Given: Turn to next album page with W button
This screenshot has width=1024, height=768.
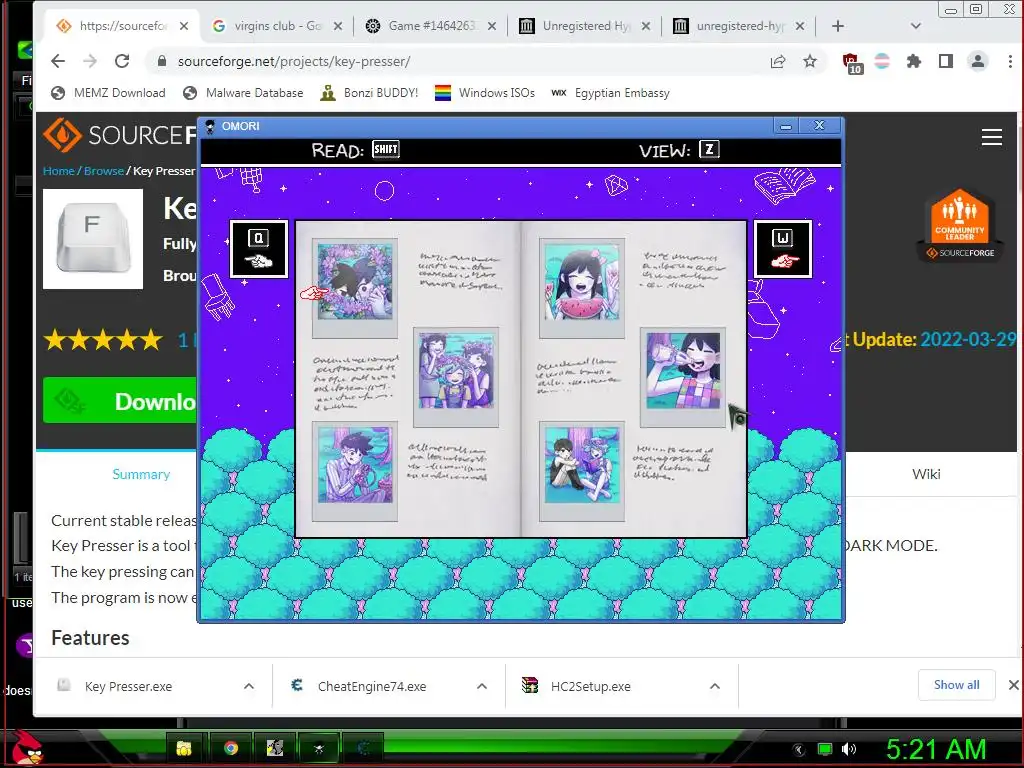Looking at the screenshot, I should point(783,249).
